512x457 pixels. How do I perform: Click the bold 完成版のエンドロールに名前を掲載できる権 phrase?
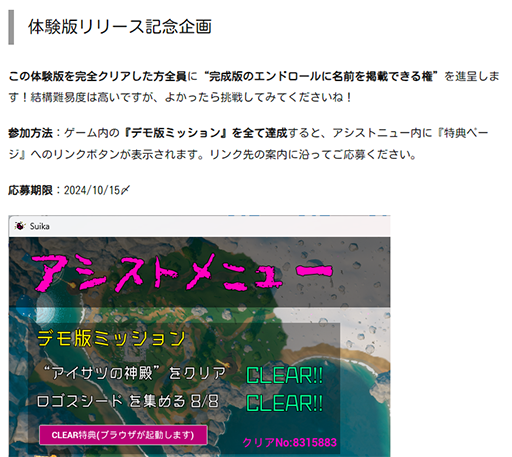tap(320, 76)
